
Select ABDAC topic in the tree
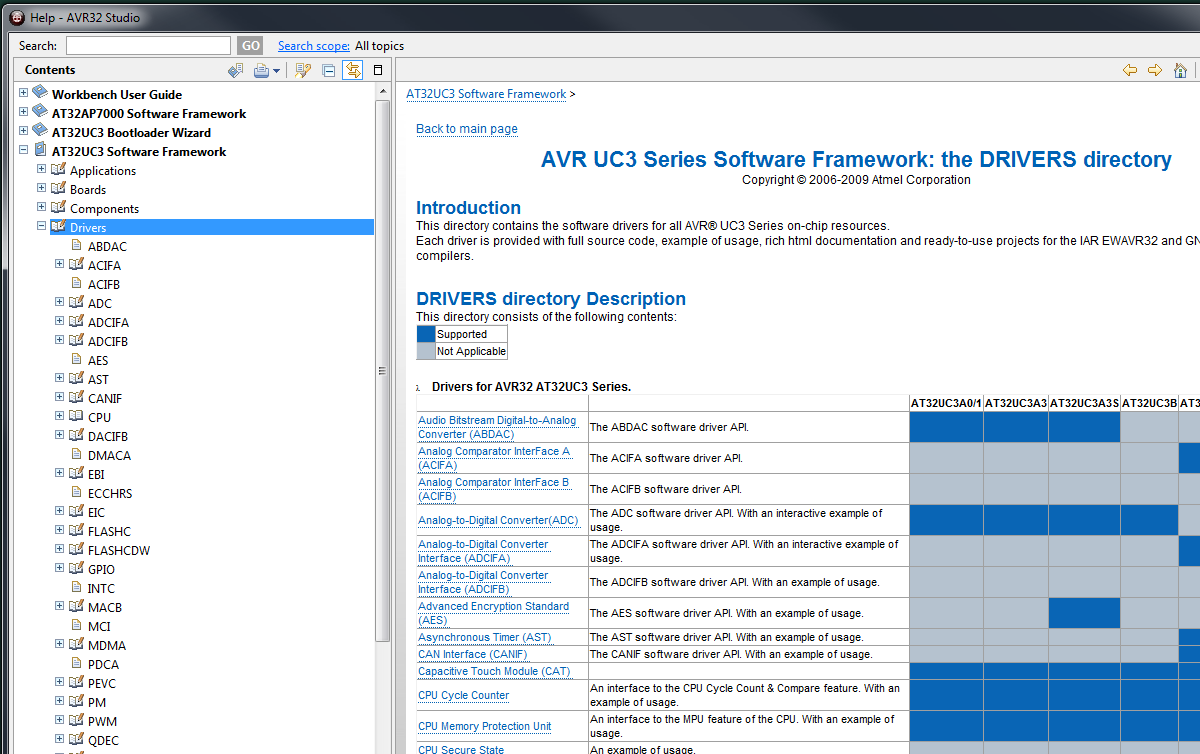pos(107,246)
